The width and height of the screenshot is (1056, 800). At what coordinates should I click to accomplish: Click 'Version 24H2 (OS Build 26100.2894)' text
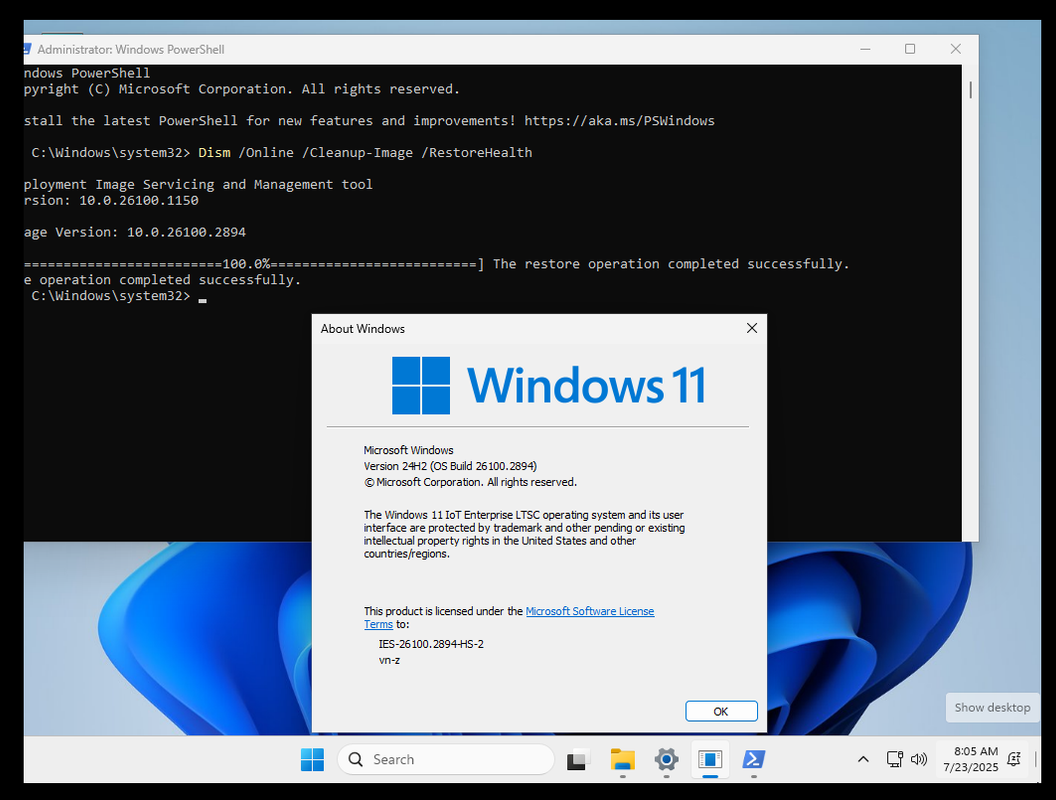pos(450,466)
